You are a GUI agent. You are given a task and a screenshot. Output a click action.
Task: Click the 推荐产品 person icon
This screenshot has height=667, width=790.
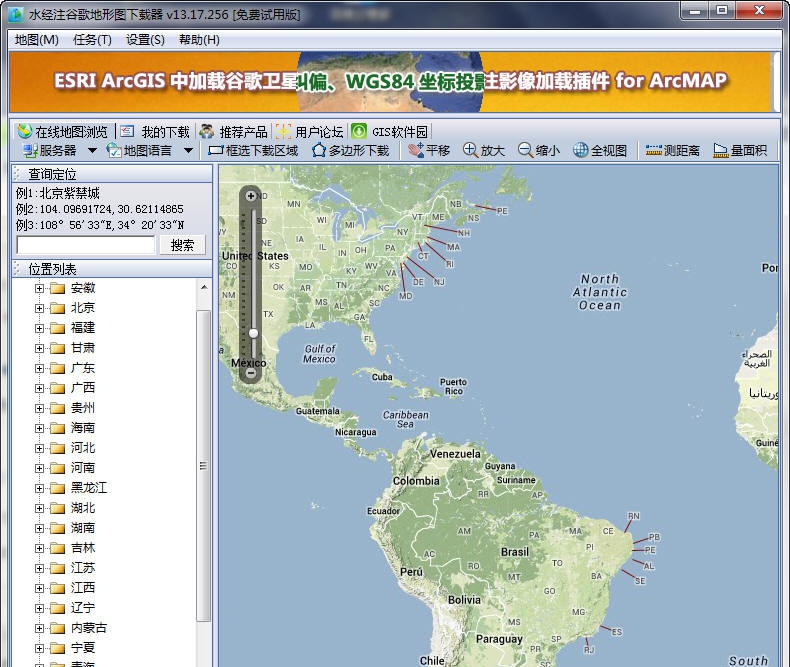click(207, 131)
